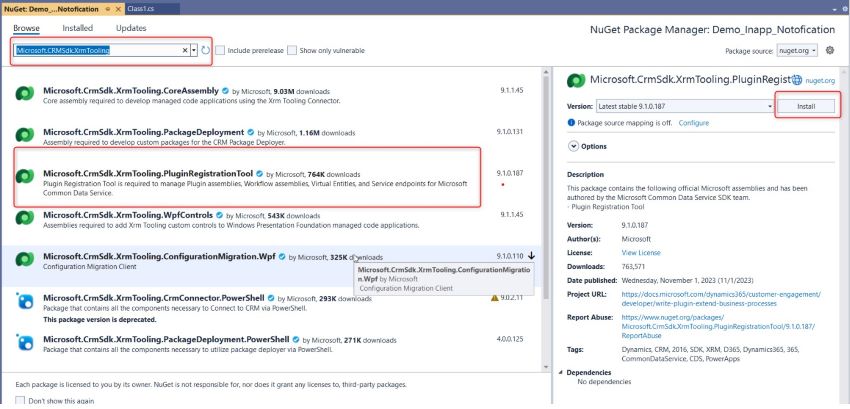The height and width of the screenshot is (409, 850).
Task: Click the Downloads value 763,571
Action: [x=633, y=267]
